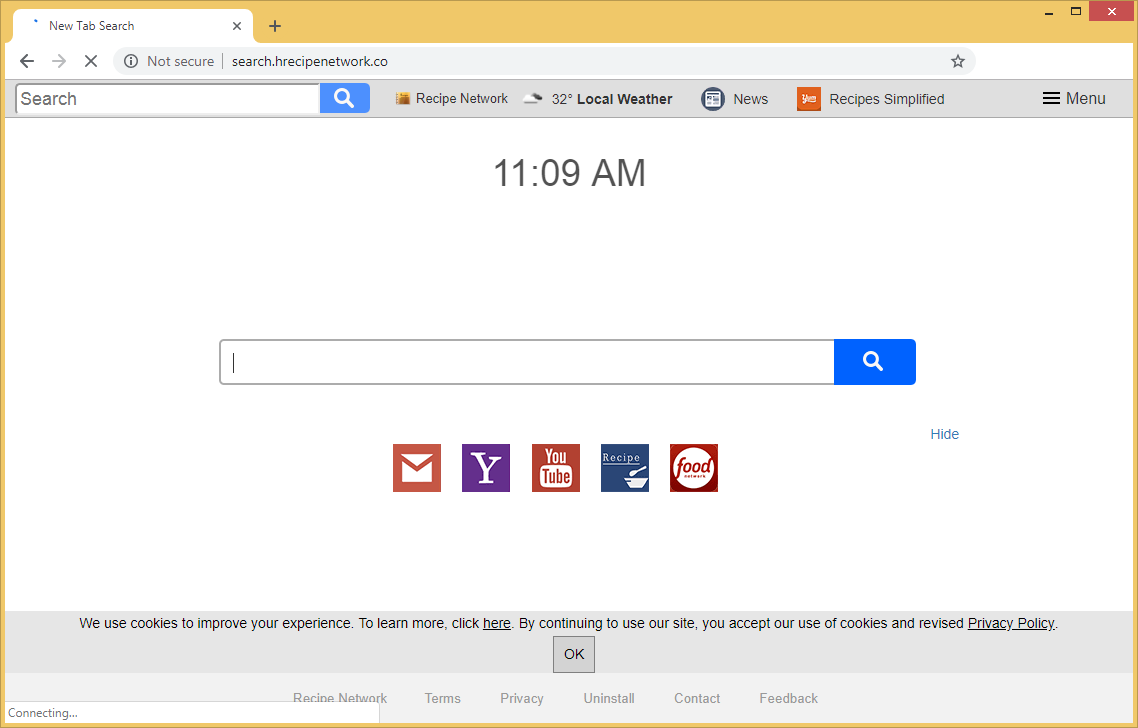The width and height of the screenshot is (1138, 728).
Task: Open a new browser tab
Action: [275, 26]
